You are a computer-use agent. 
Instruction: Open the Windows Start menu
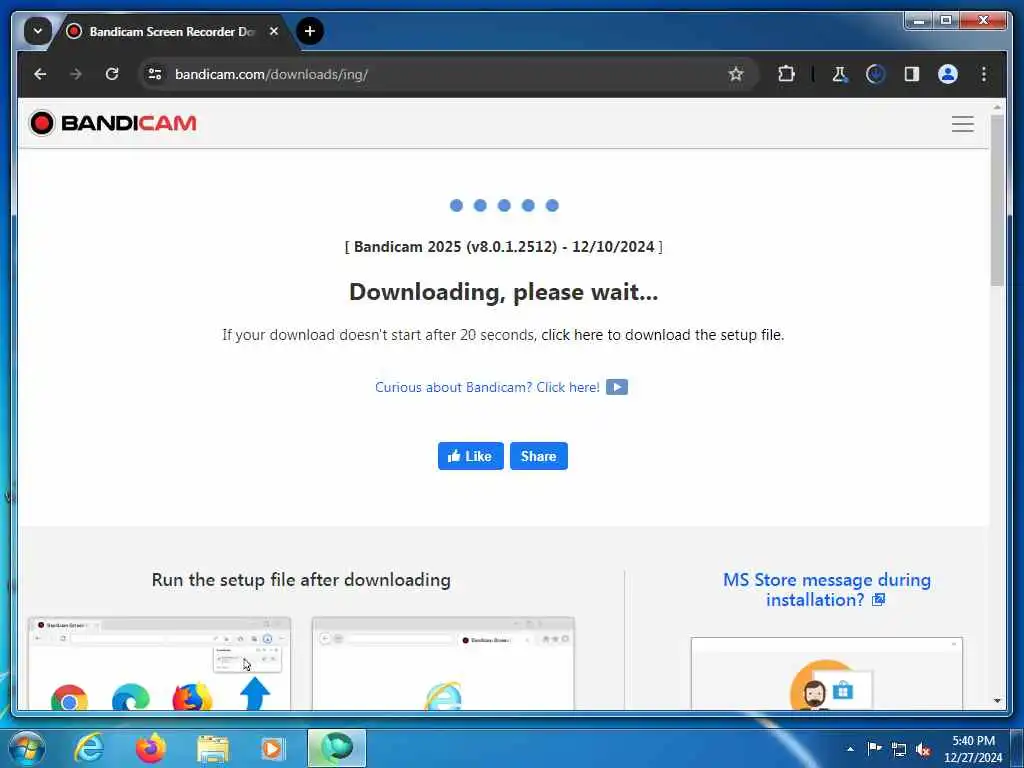27,748
